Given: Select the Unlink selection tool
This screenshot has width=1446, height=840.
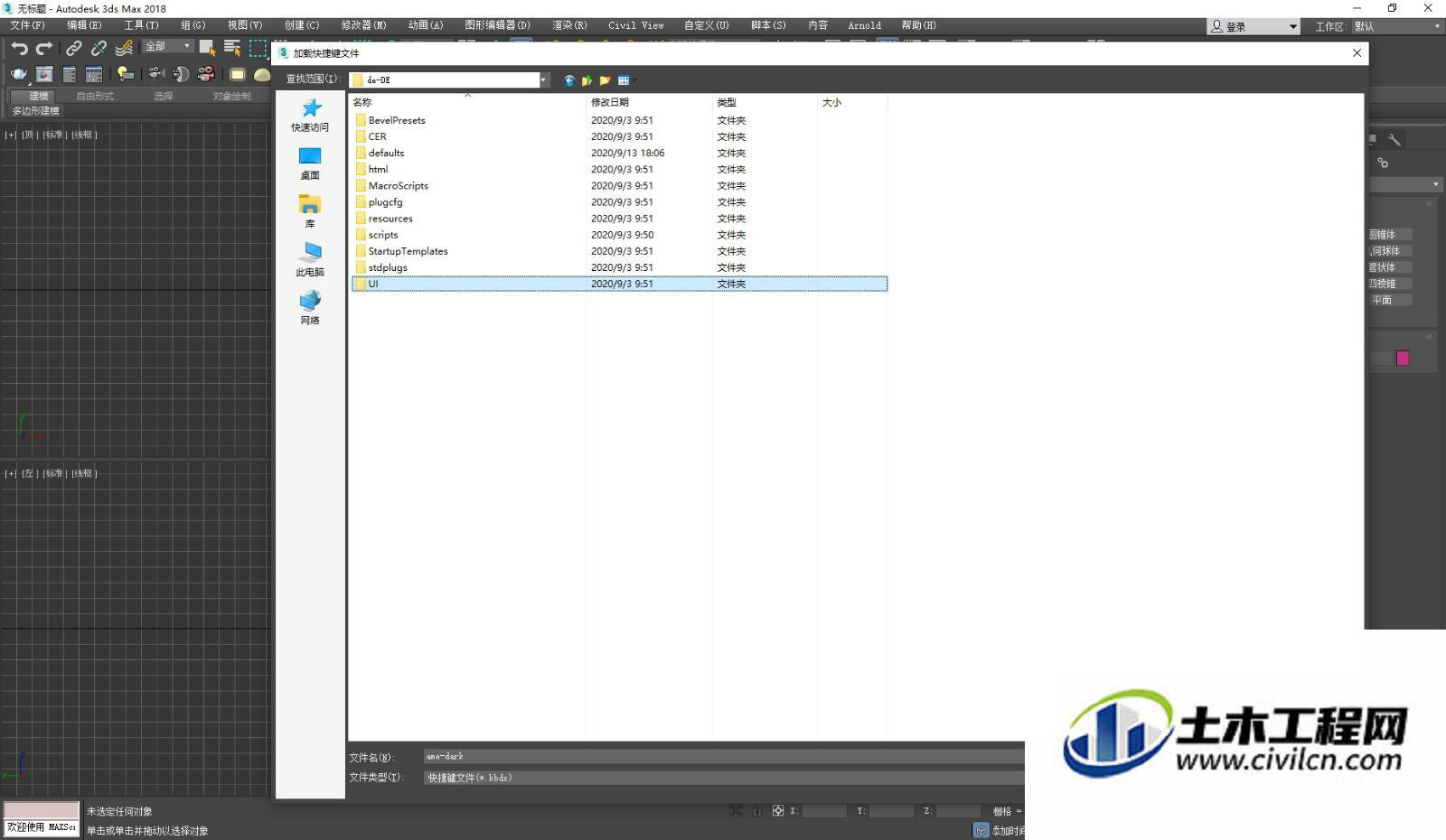Looking at the screenshot, I should coord(99,48).
